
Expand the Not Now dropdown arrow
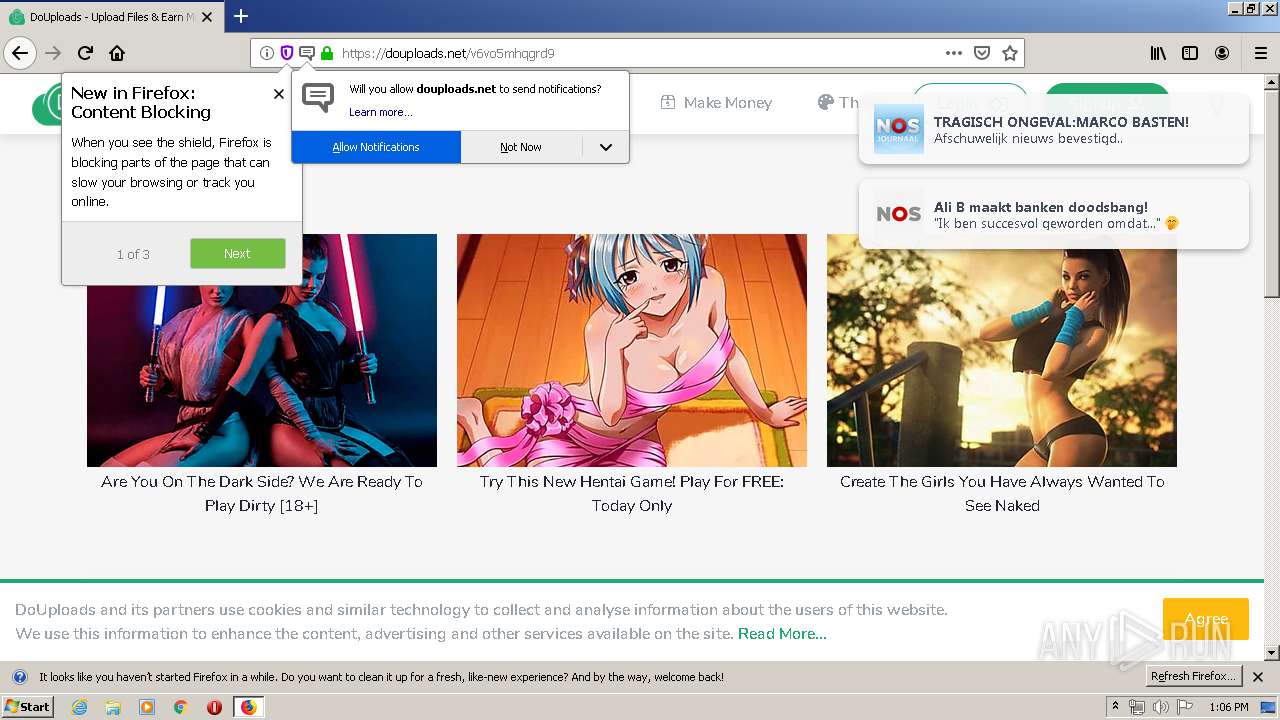point(606,147)
